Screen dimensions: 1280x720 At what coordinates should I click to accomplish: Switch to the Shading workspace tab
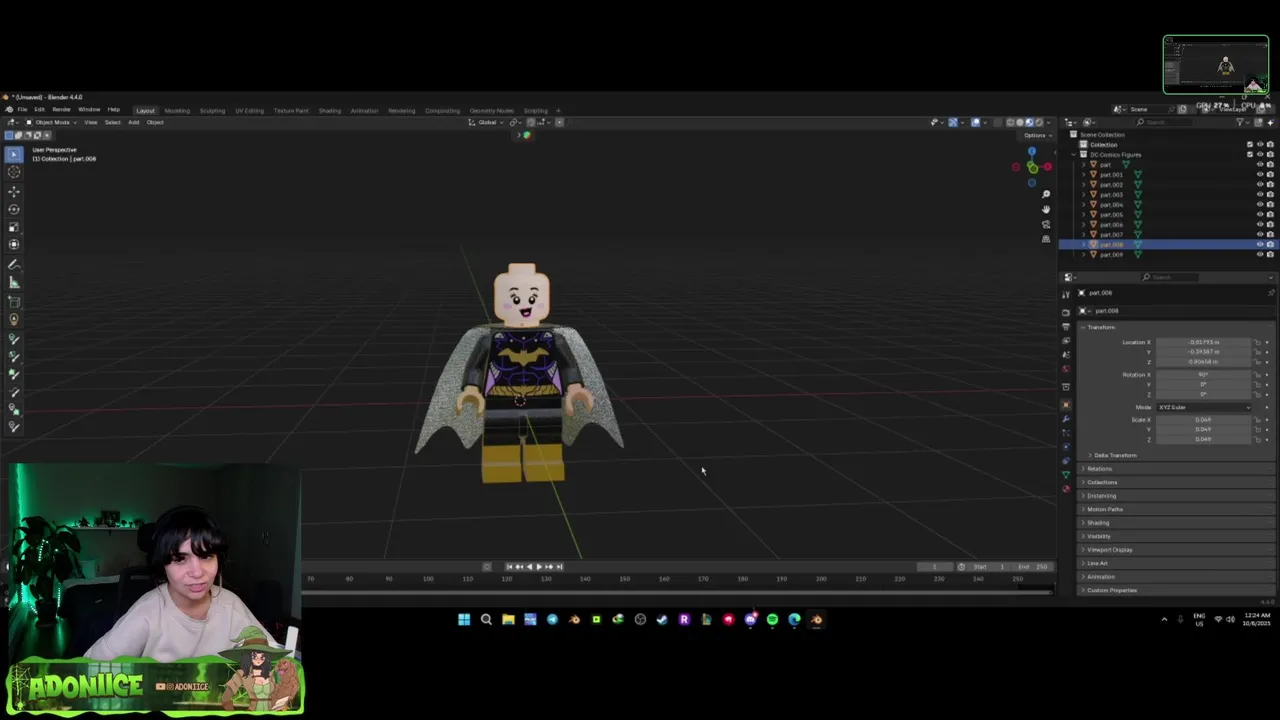coord(329,110)
